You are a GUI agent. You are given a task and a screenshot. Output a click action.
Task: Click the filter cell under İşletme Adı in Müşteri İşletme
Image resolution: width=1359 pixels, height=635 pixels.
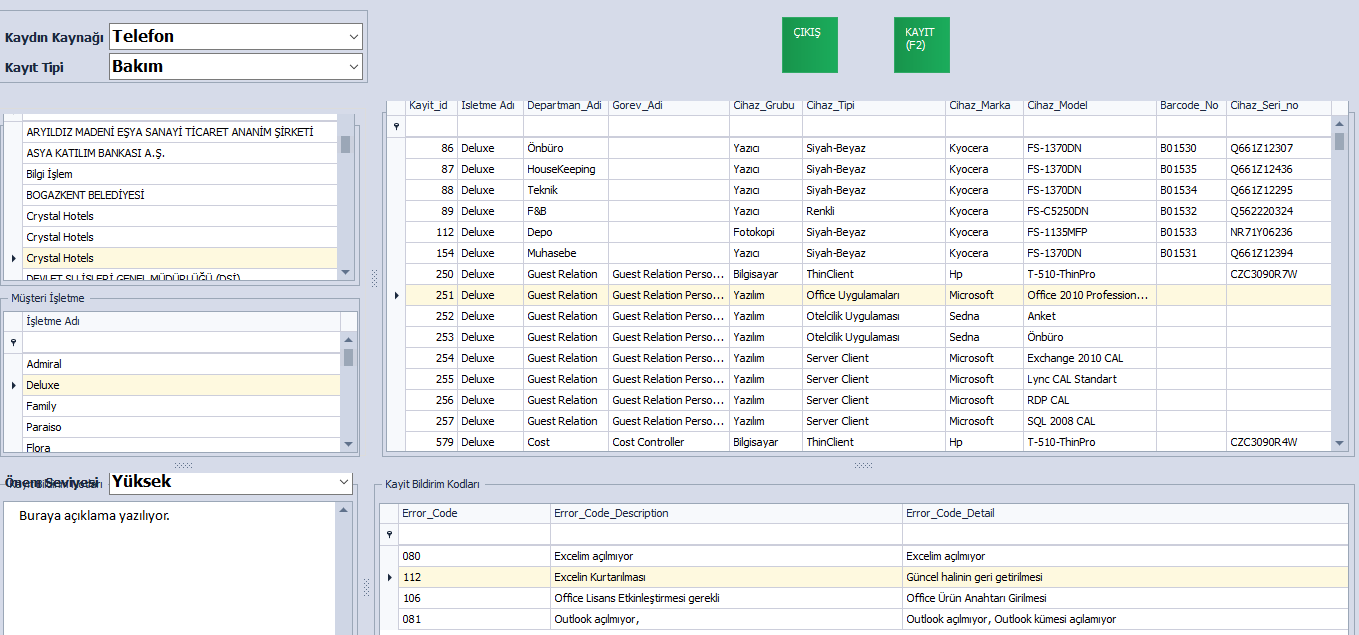pyautogui.click(x=182, y=342)
